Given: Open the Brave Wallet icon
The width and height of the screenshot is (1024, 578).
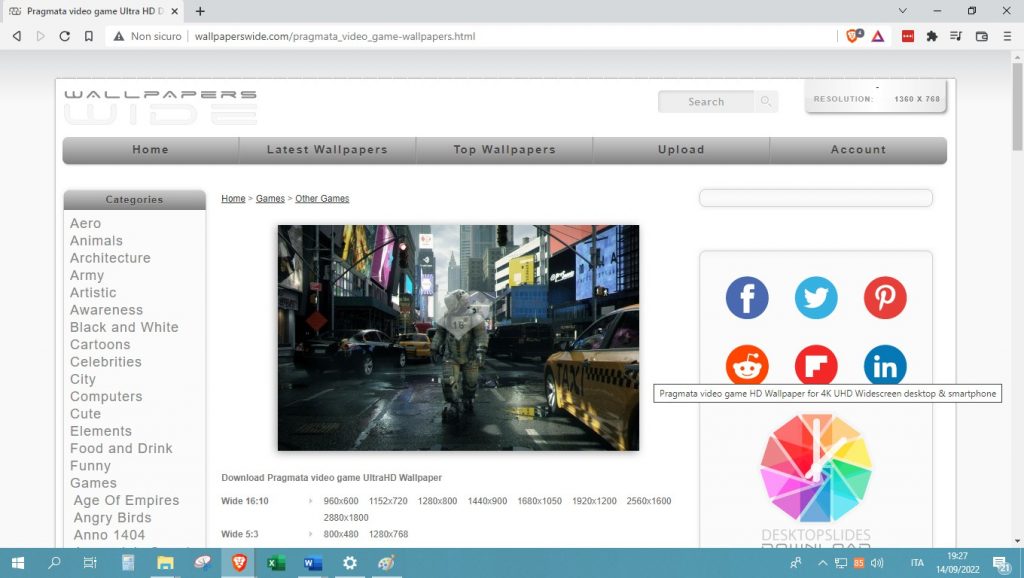Looking at the screenshot, I should [982, 36].
